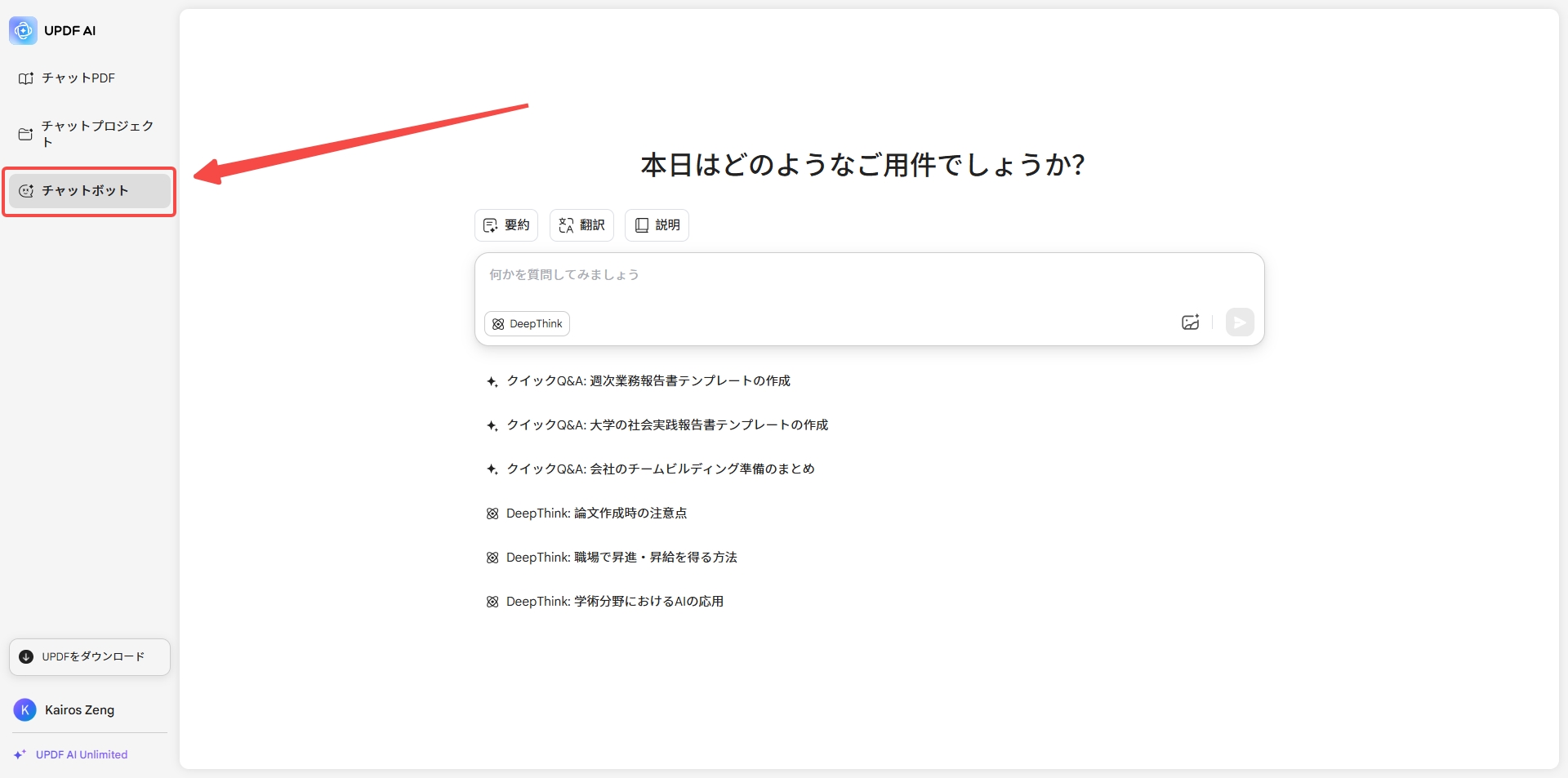Click atom icon next to 職場で昇進・昇給

492,558
